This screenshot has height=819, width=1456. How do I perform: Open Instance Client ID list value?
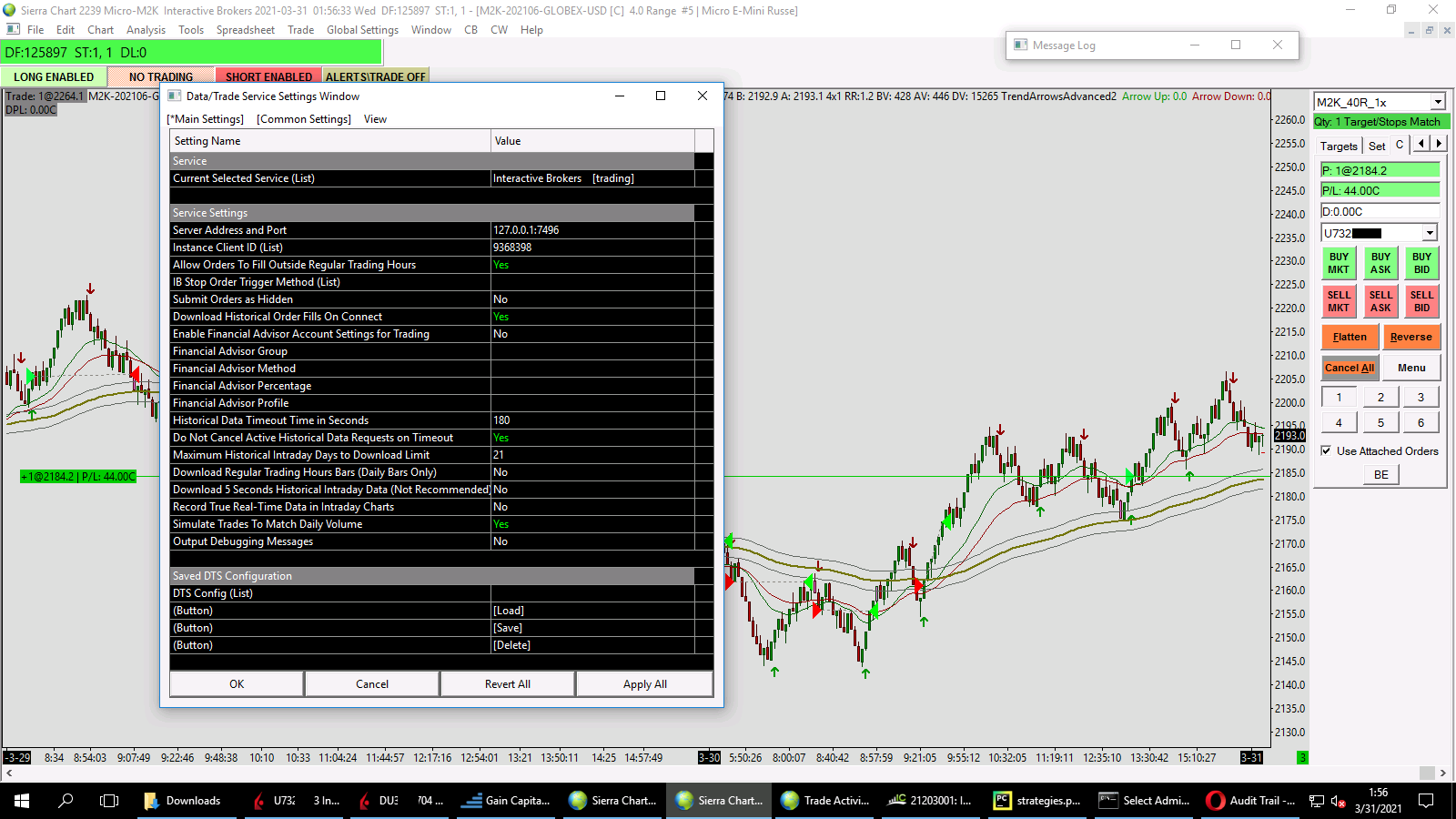click(x=592, y=248)
